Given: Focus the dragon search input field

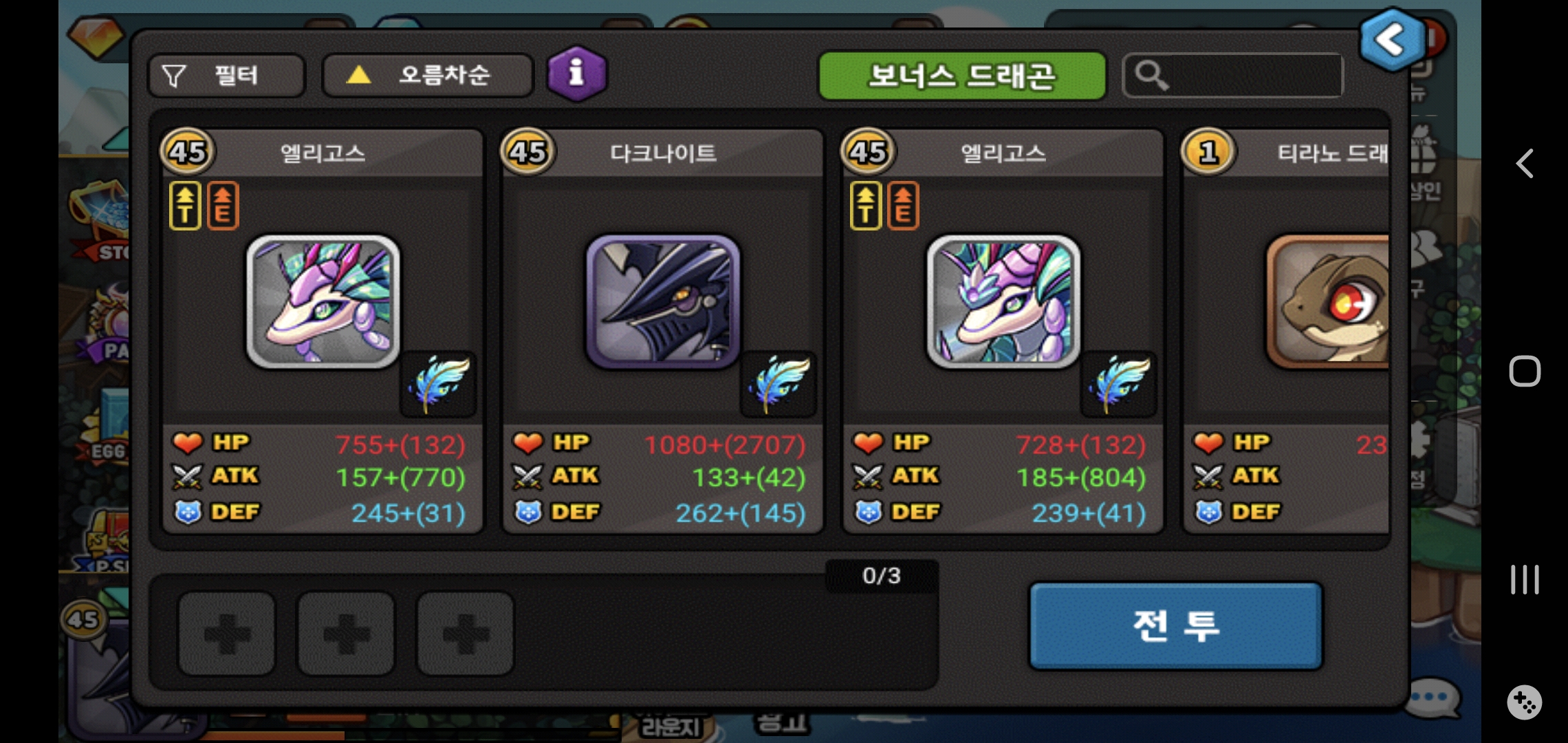Looking at the screenshot, I should (x=1232, y=75).
